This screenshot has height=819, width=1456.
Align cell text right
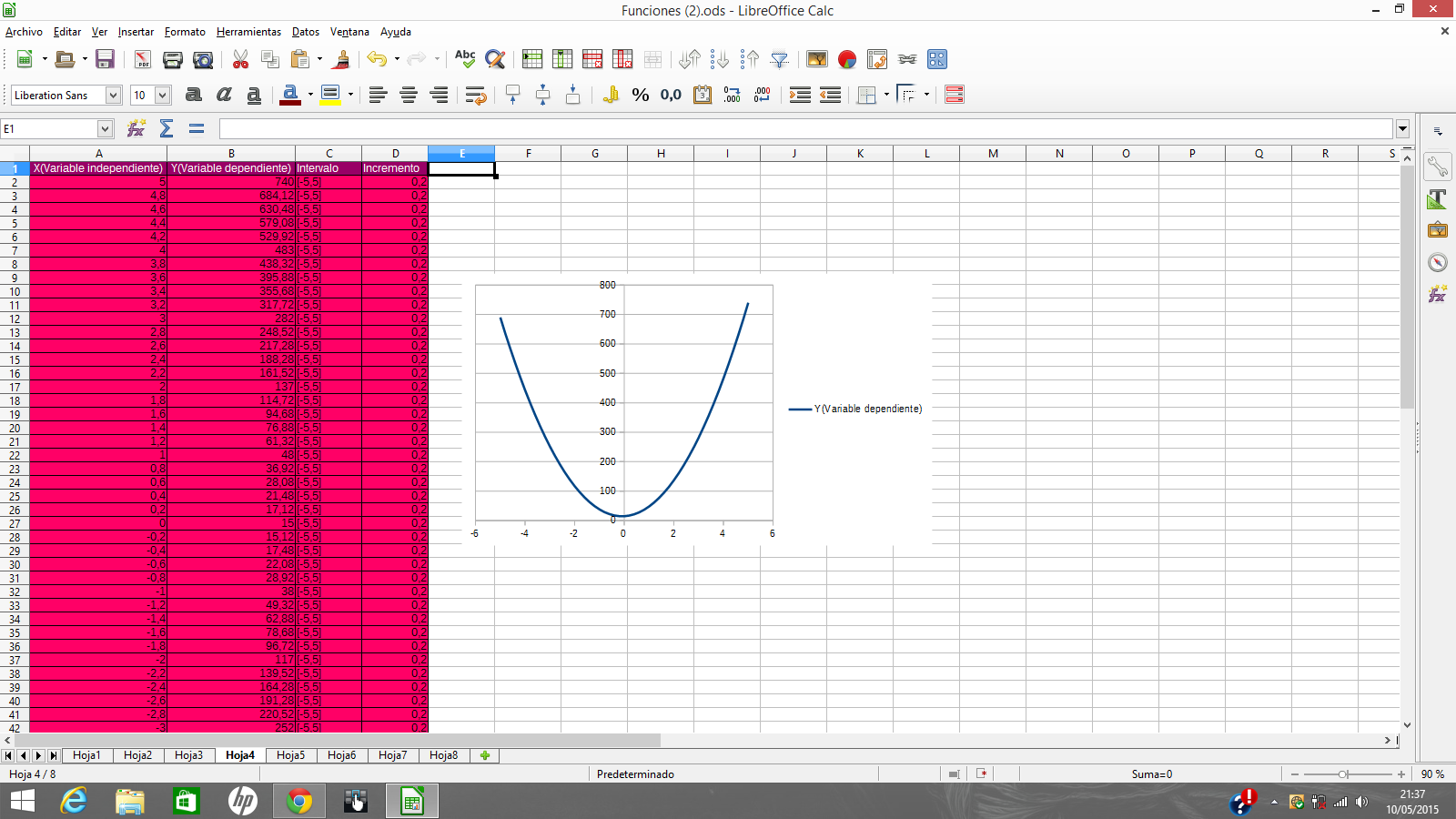[x=439, y=95]
